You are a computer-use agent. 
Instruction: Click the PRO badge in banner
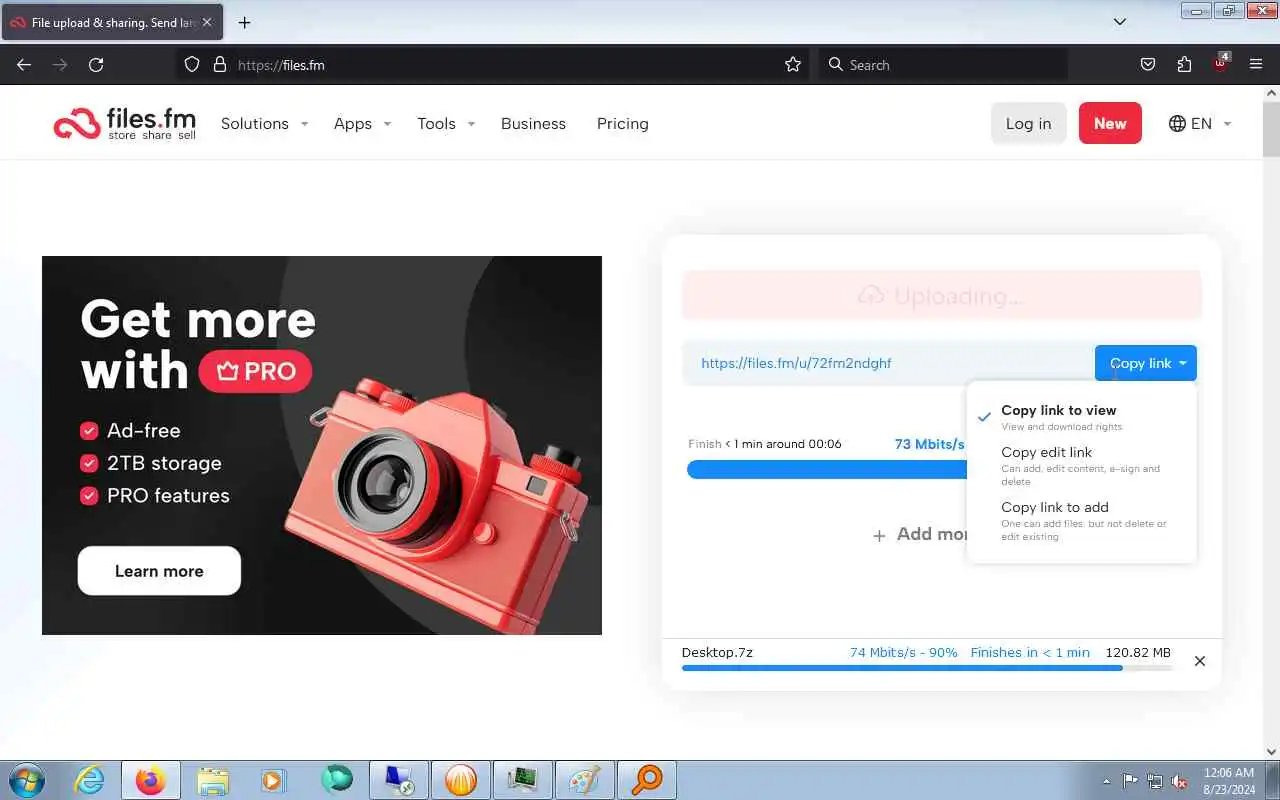pyautogui.click(x=255, y=371)
